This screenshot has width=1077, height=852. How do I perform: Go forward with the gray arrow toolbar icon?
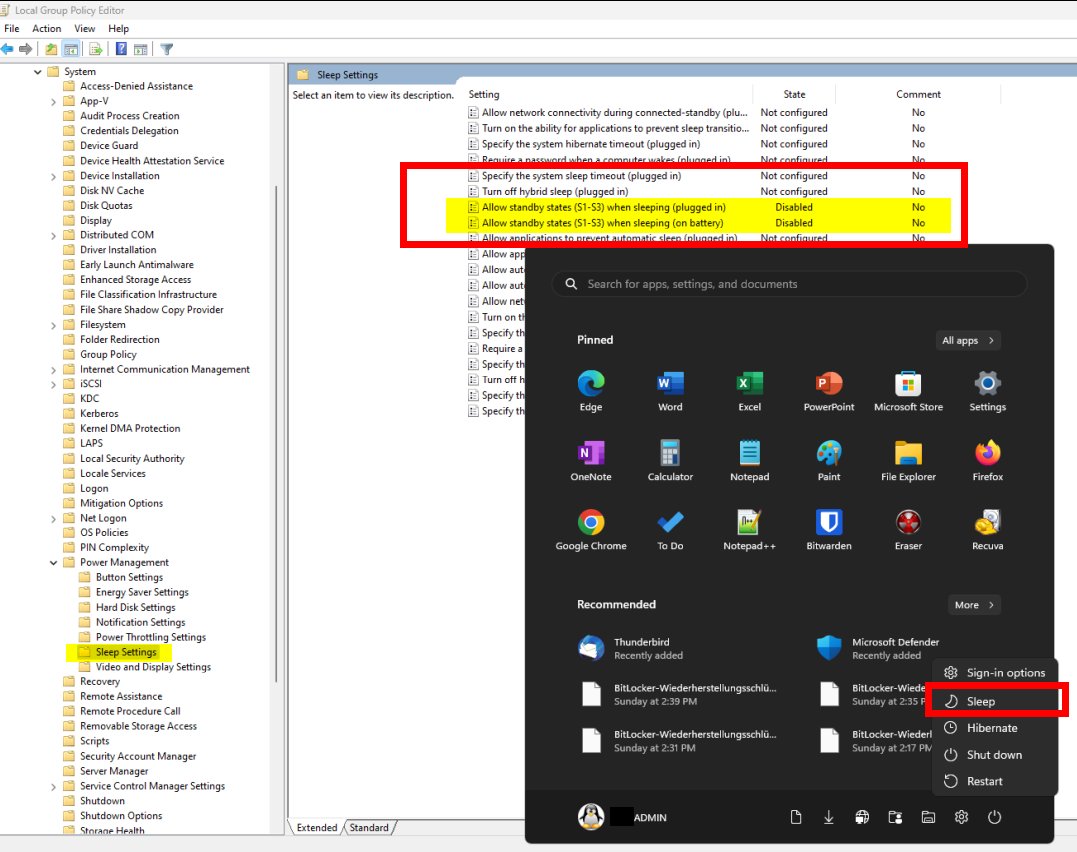25,49
